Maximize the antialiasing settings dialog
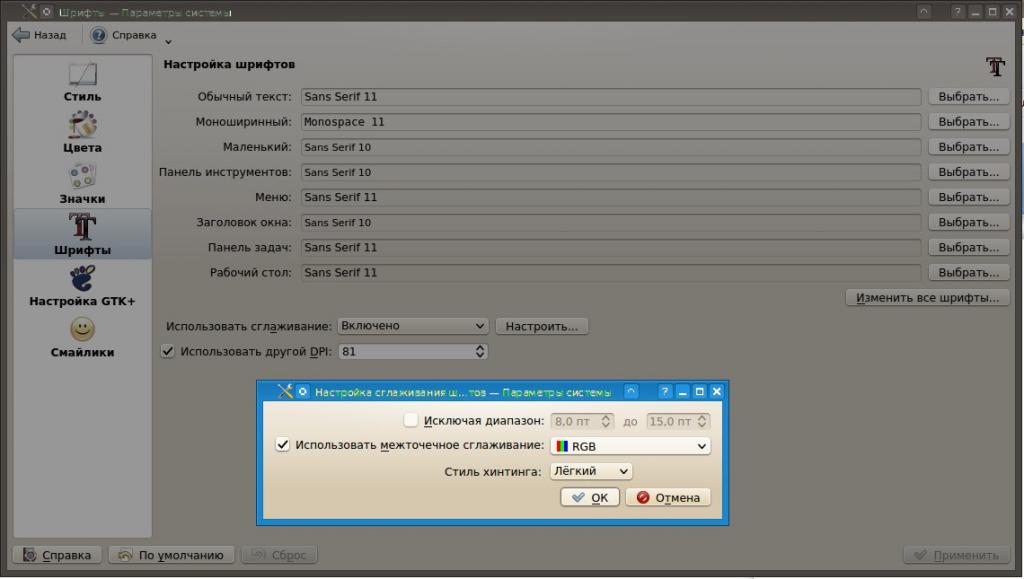1024x579 pixels. [699, 391]
